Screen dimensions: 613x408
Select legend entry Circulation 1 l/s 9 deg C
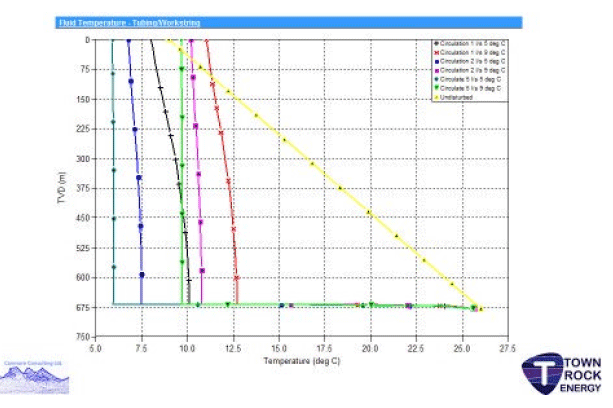coord(470,52)
